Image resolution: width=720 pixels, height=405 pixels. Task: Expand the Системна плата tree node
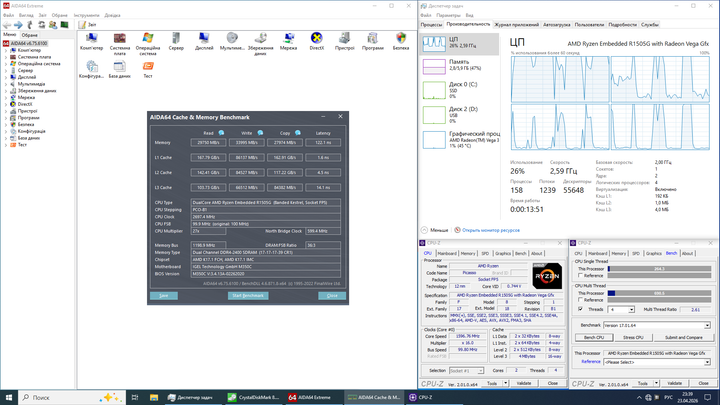pos(6,57)
